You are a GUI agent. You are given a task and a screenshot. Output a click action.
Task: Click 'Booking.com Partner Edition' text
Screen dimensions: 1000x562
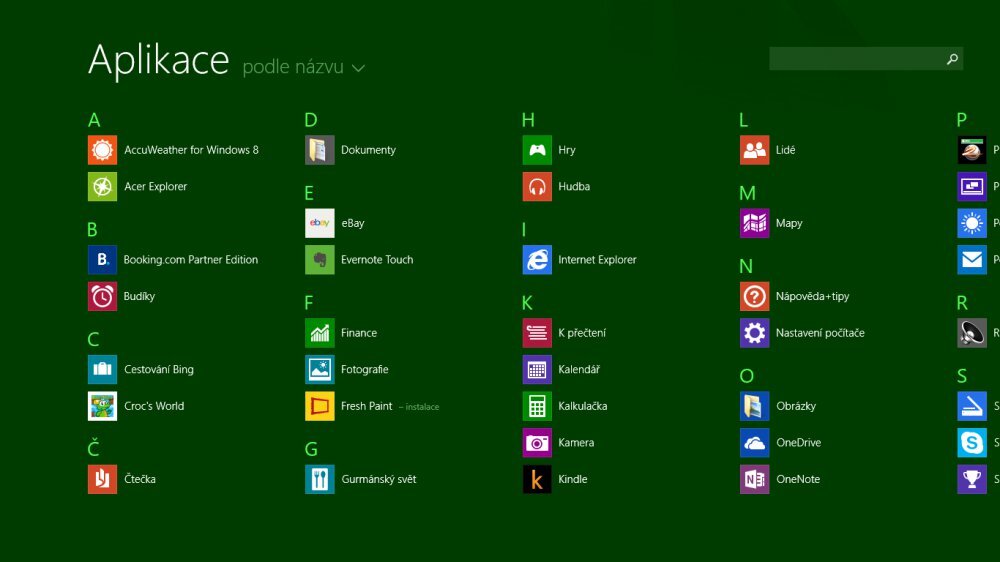point(191,260)
